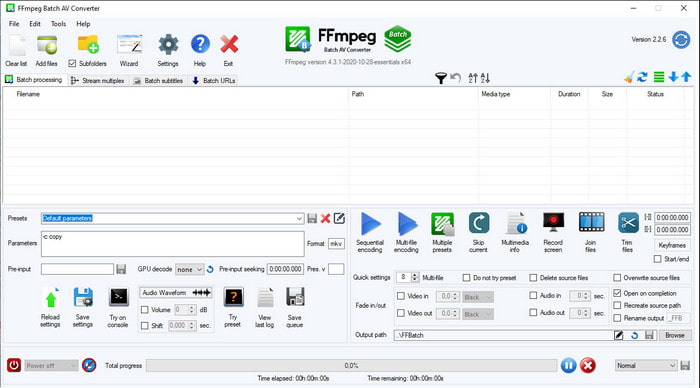Switch to the Batch URLs tab
Screen dimensions: 700x388
214,80
